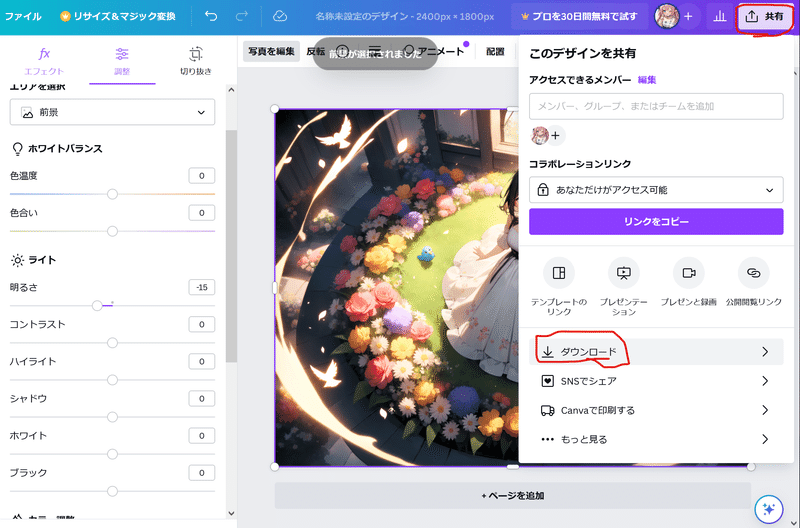Click the ブラック value field

tap(202, 473)
